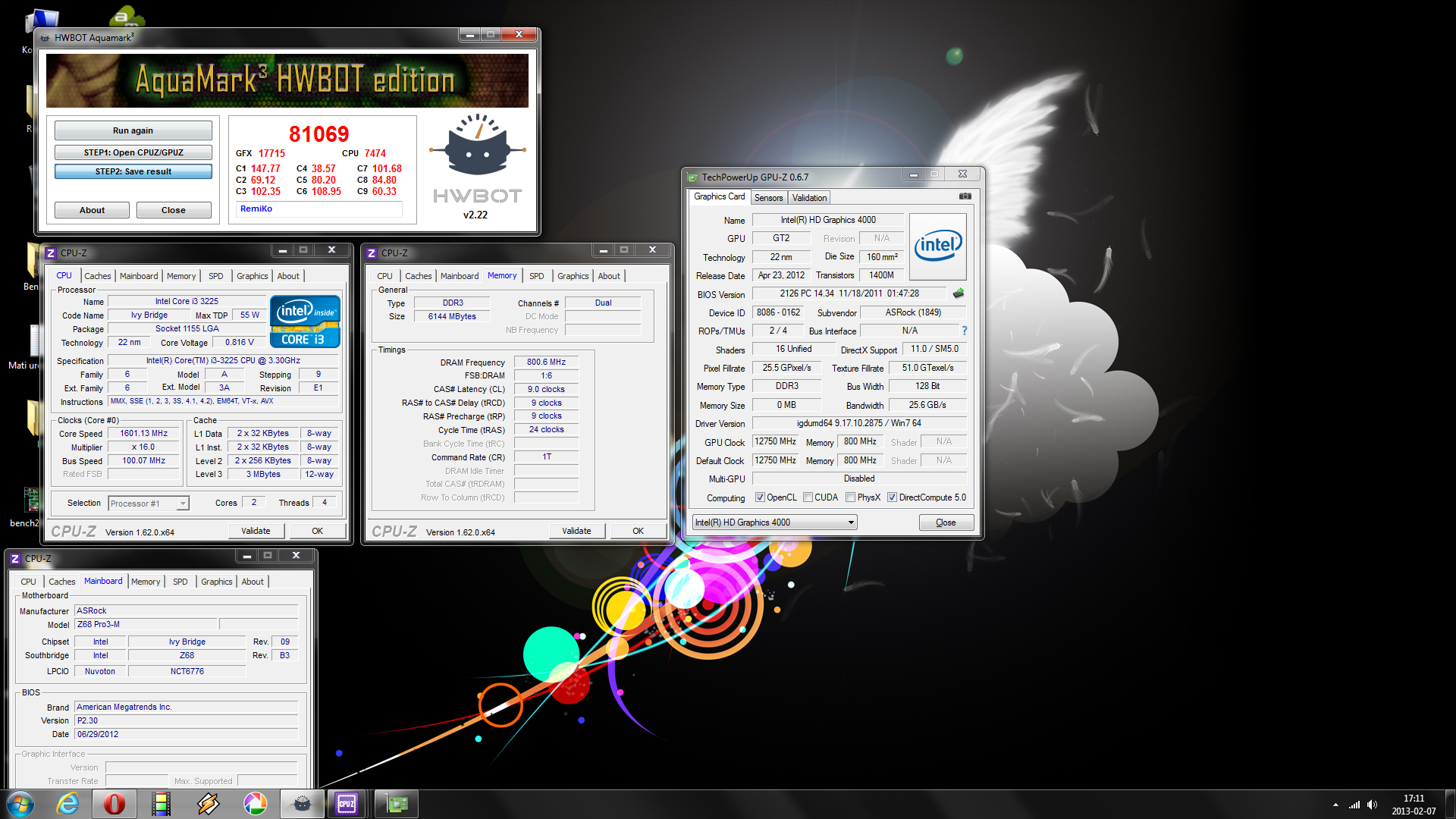
Task: Click STEP2: Save result button
Action: click(133, 171)
